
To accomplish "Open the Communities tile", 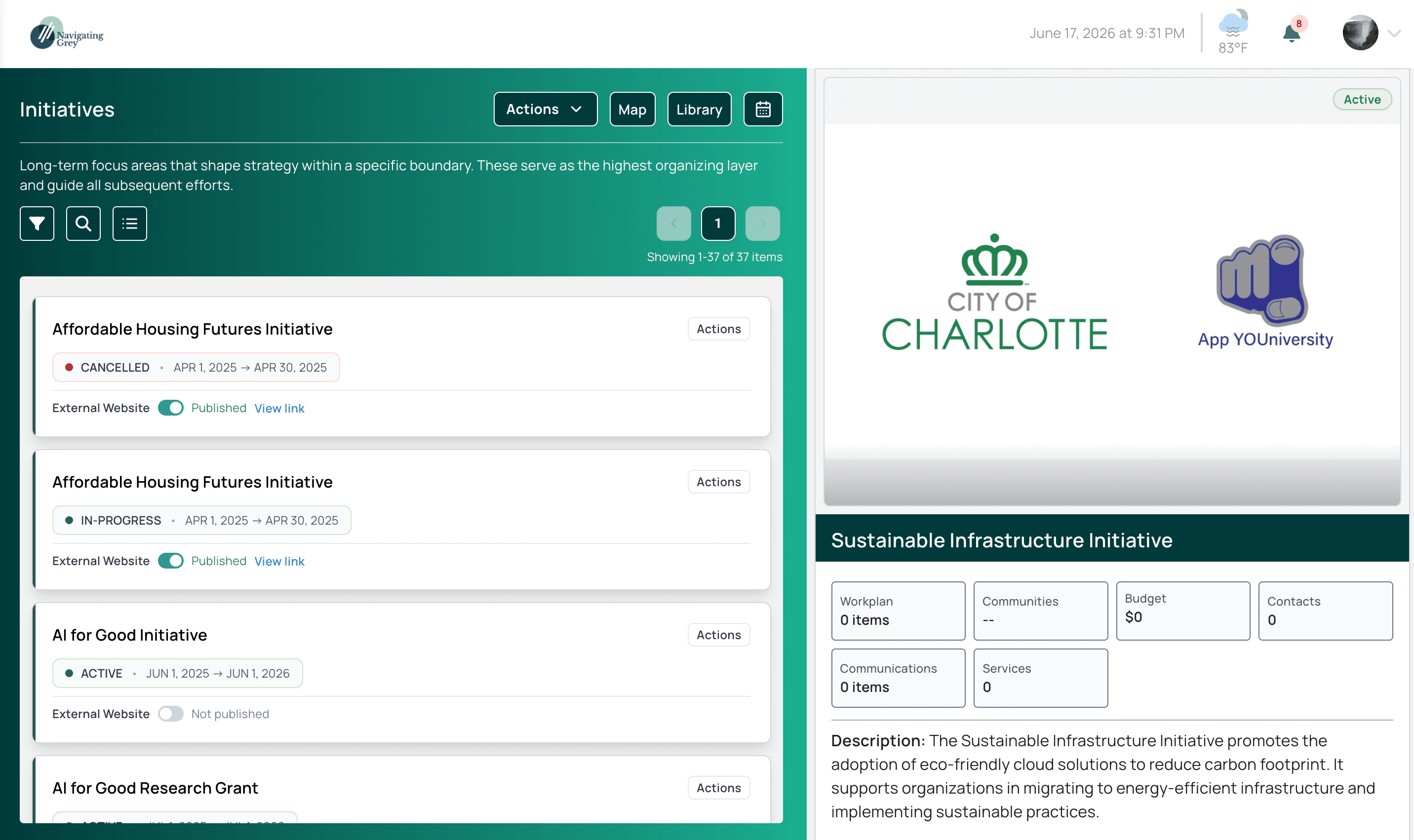I will [x=1040, y=611].
